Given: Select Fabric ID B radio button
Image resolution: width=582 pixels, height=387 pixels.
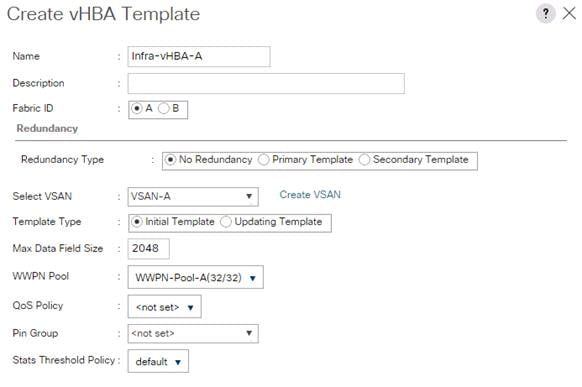Looking at the screenshot, I should 163,108.
